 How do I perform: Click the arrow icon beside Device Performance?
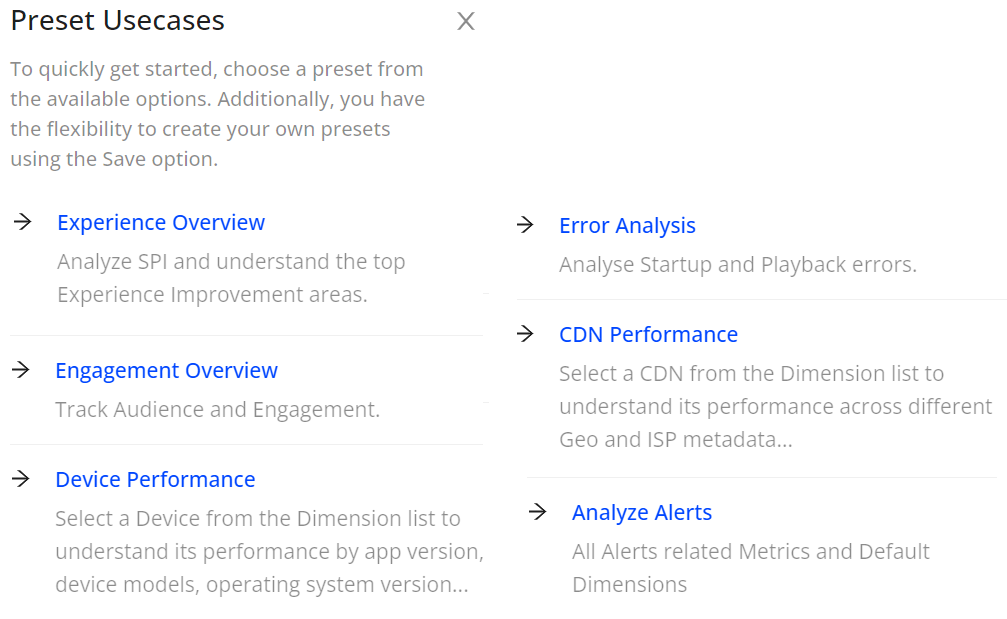(x=21, y=479)
